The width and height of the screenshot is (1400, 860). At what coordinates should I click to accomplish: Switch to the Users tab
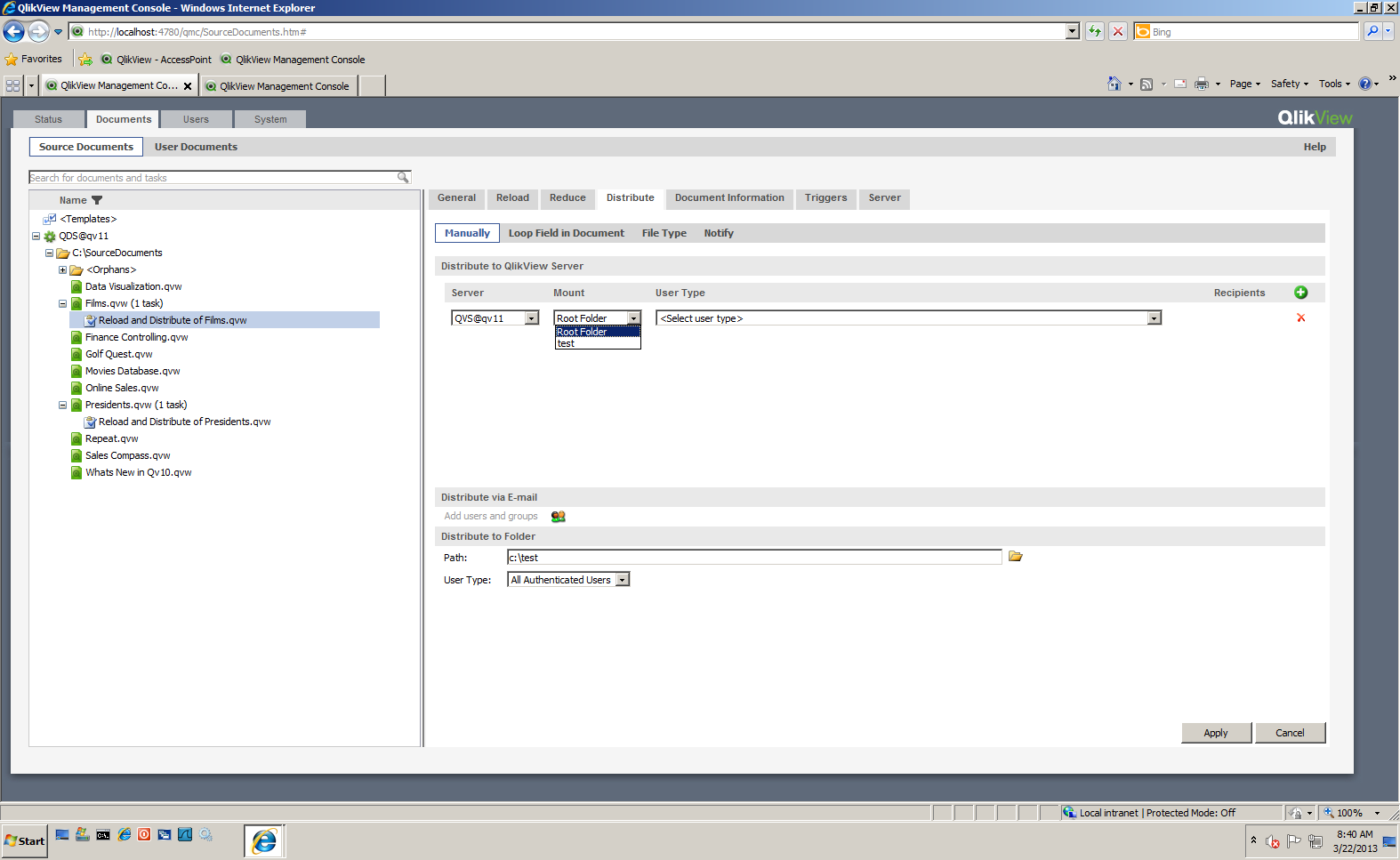[x=196, y=119]
